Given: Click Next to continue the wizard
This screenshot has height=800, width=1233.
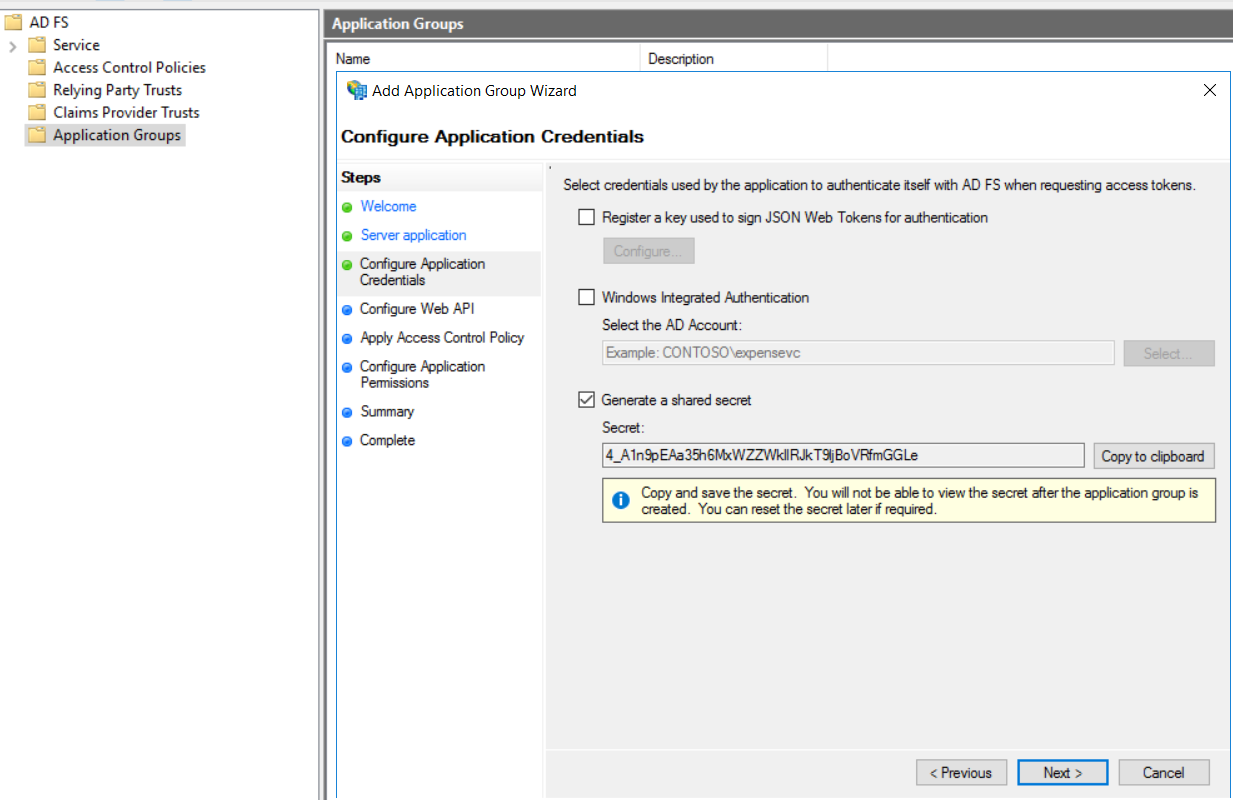Looking at the screenshot, I should pos(1062,772).
